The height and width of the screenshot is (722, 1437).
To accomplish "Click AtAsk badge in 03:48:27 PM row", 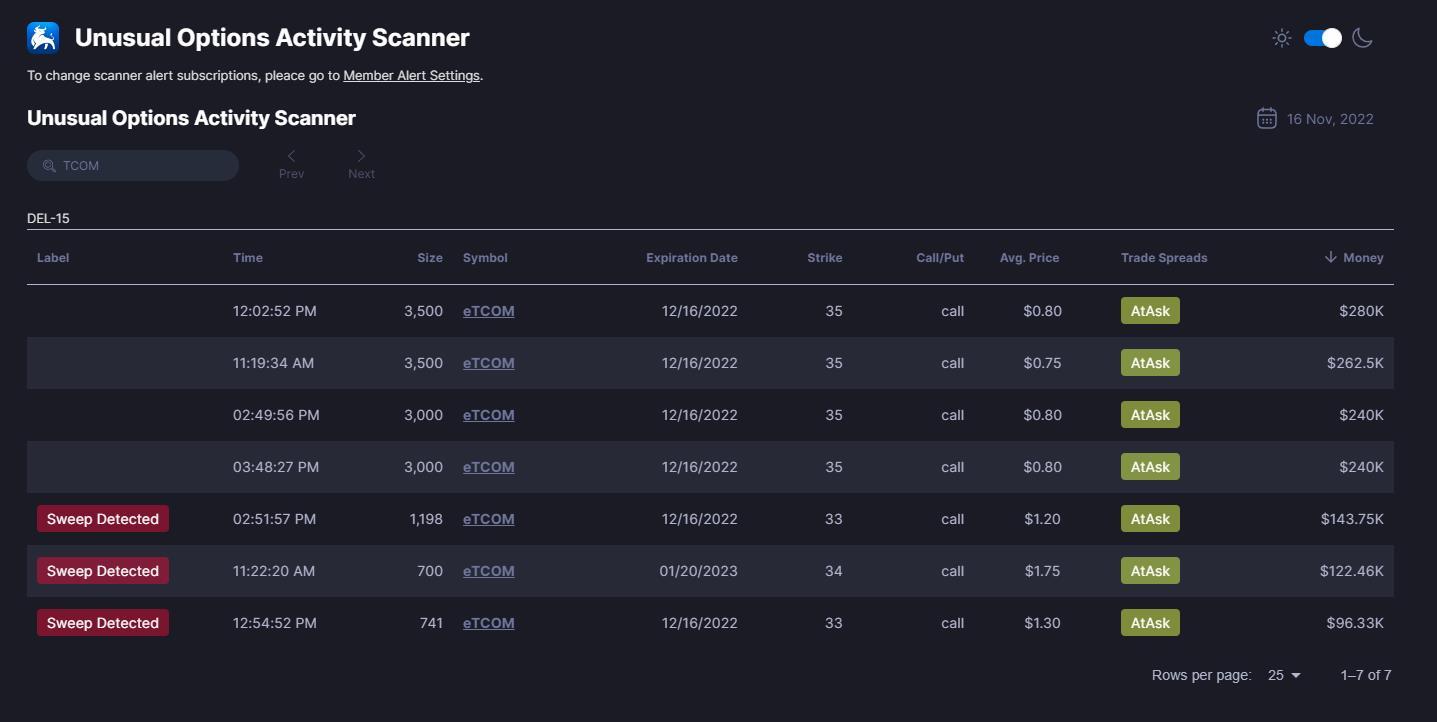I will coord(1150,467).
